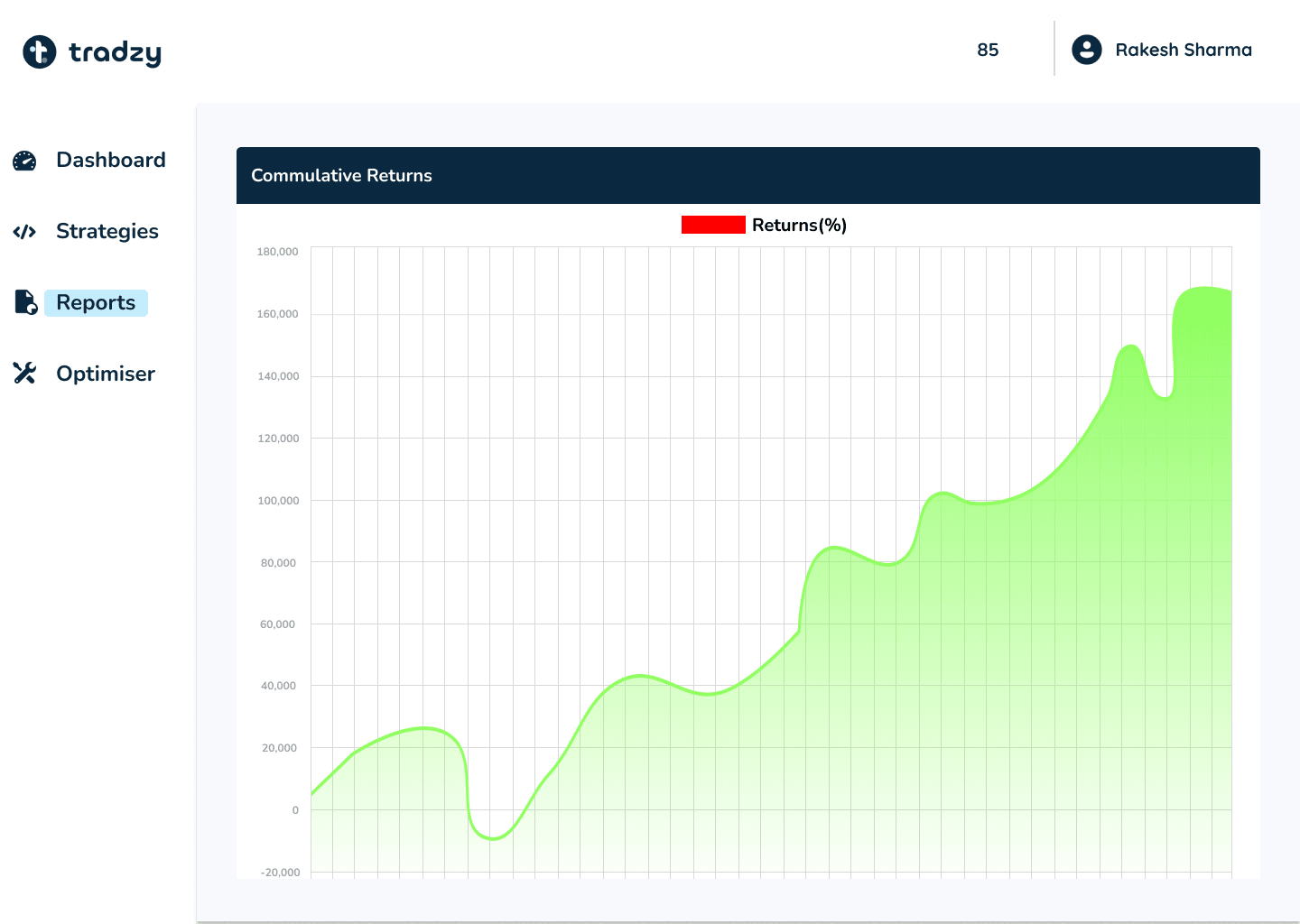Click the 120,000 y-axis label
This screenshot has height=924, width=1300.
[278, 439]
